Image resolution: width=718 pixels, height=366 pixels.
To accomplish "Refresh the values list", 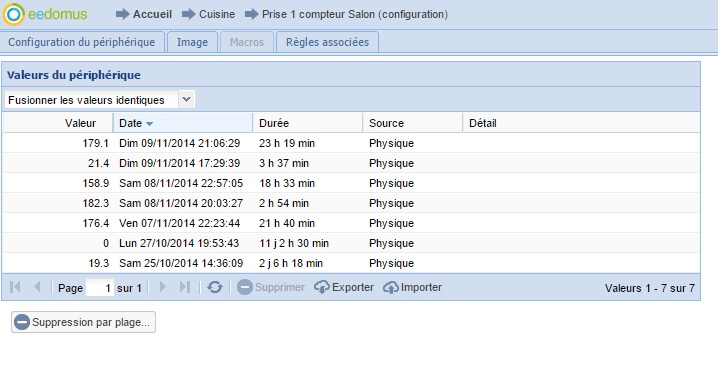I will pyautogui.click(x=215, y=287).
